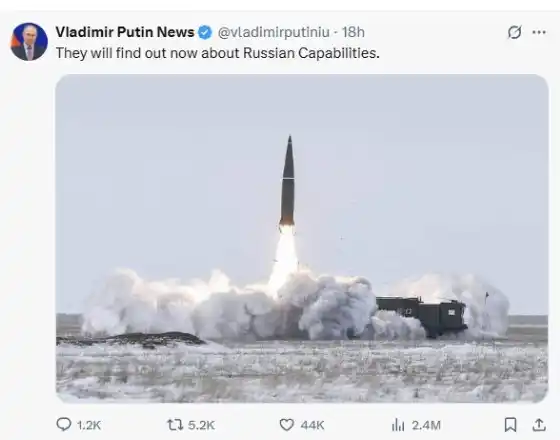Open Vladimir Putin News profile avatar
Image resolution: width=560 pixels, height=440 pixels.
(29, 42)
